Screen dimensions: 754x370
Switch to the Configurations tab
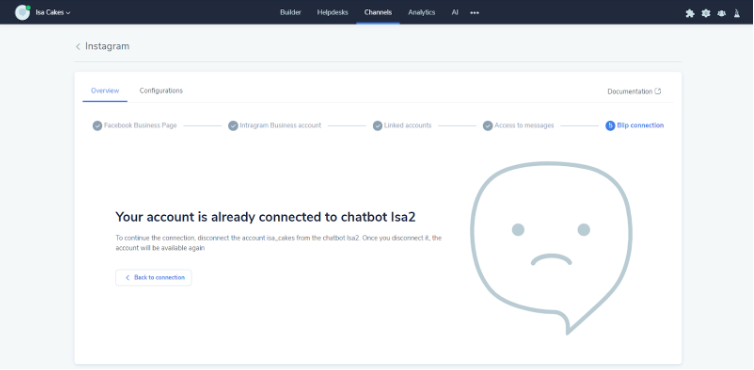(x=161, y=90)
